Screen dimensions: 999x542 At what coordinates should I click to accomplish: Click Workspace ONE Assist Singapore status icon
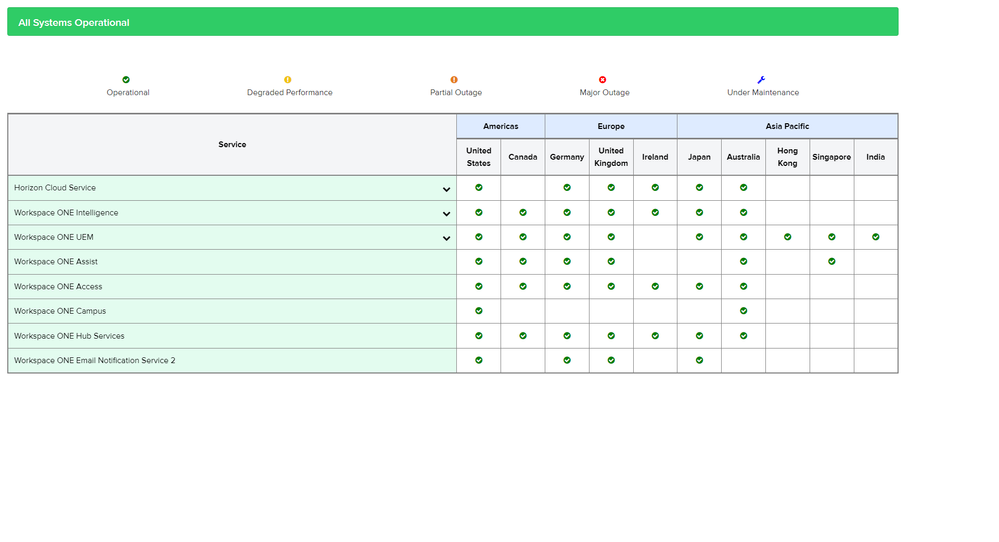(x=831, y=261)
